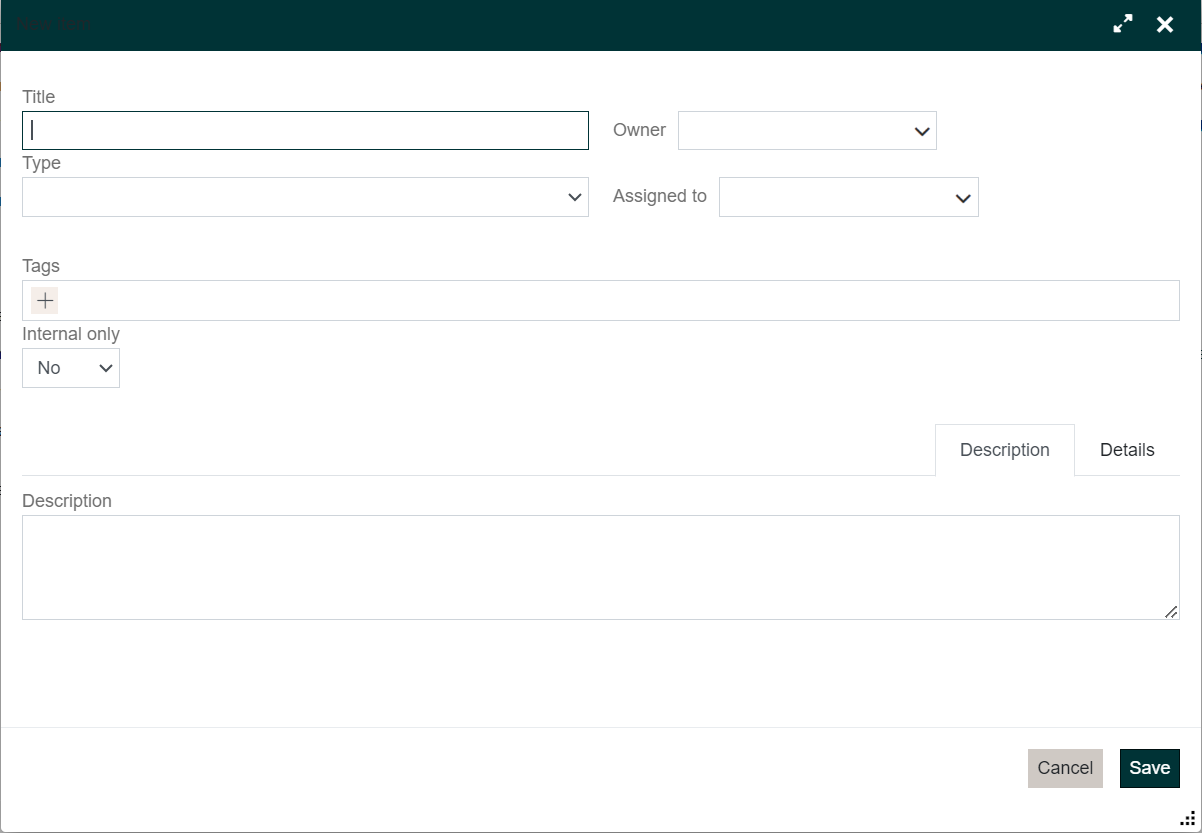This screenshot has height=833, width=1202.
Task: Switch to the Details tab
Action: [x=1127, y=450]
